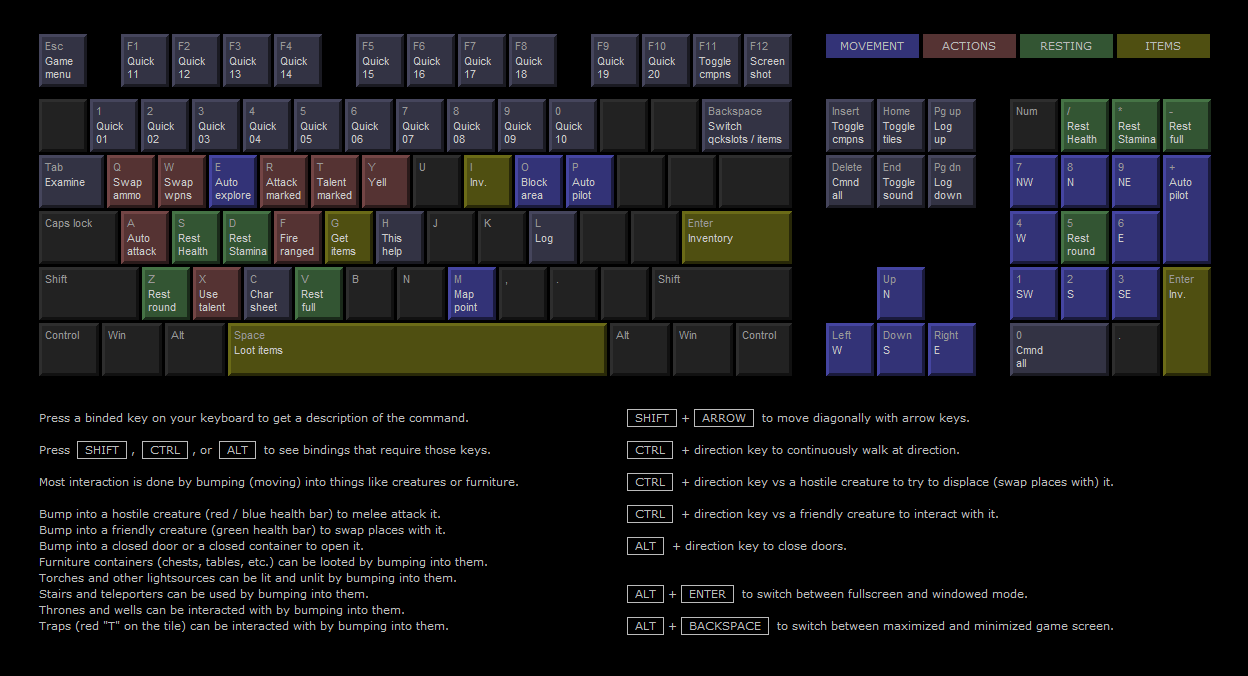The image size is (1248, 676).
Task: Click the H This help key
Action: pyautogui.click(x=398, y=238)
